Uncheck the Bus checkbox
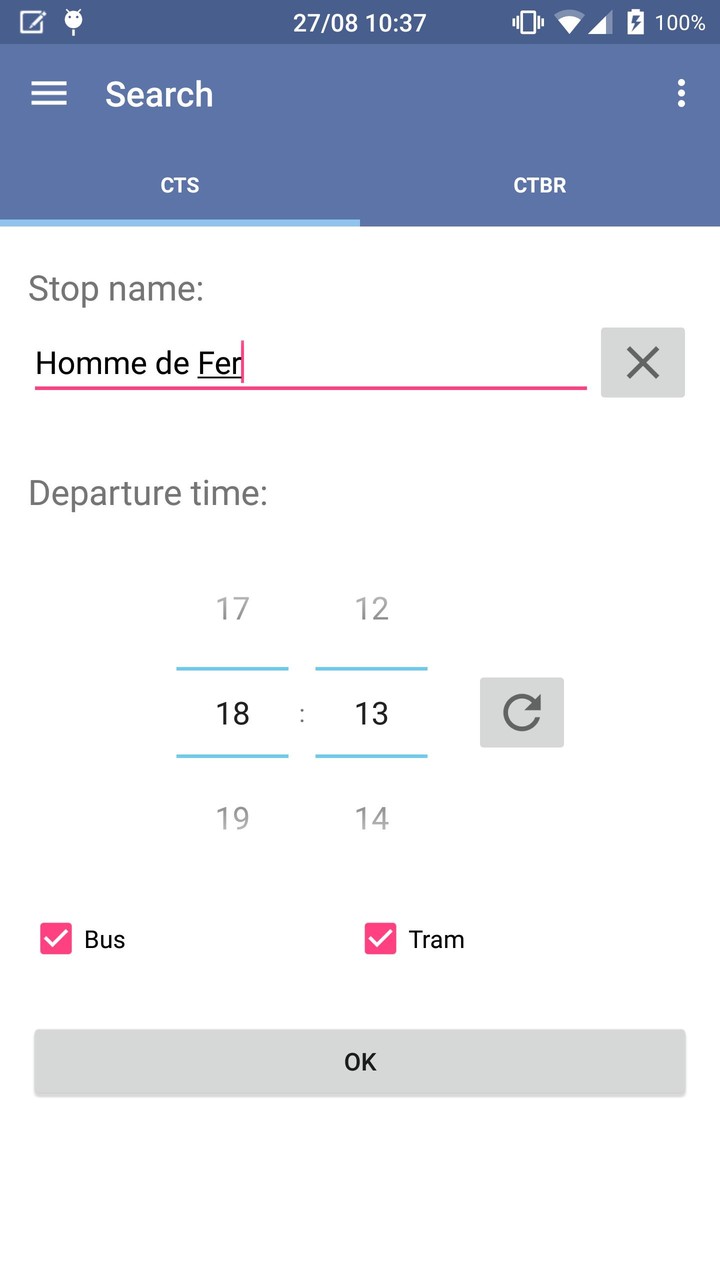Screen dimensions: 720x1280 (x=56, y=939)
